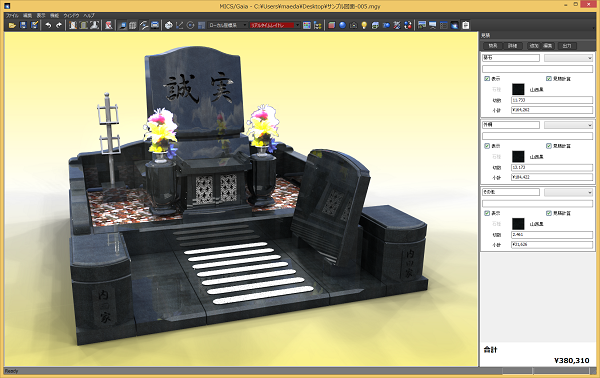The width and height of the screenshot is (600, 378).
Task: Click black stone color swatch in second section
Action: [x=518, y=156]
